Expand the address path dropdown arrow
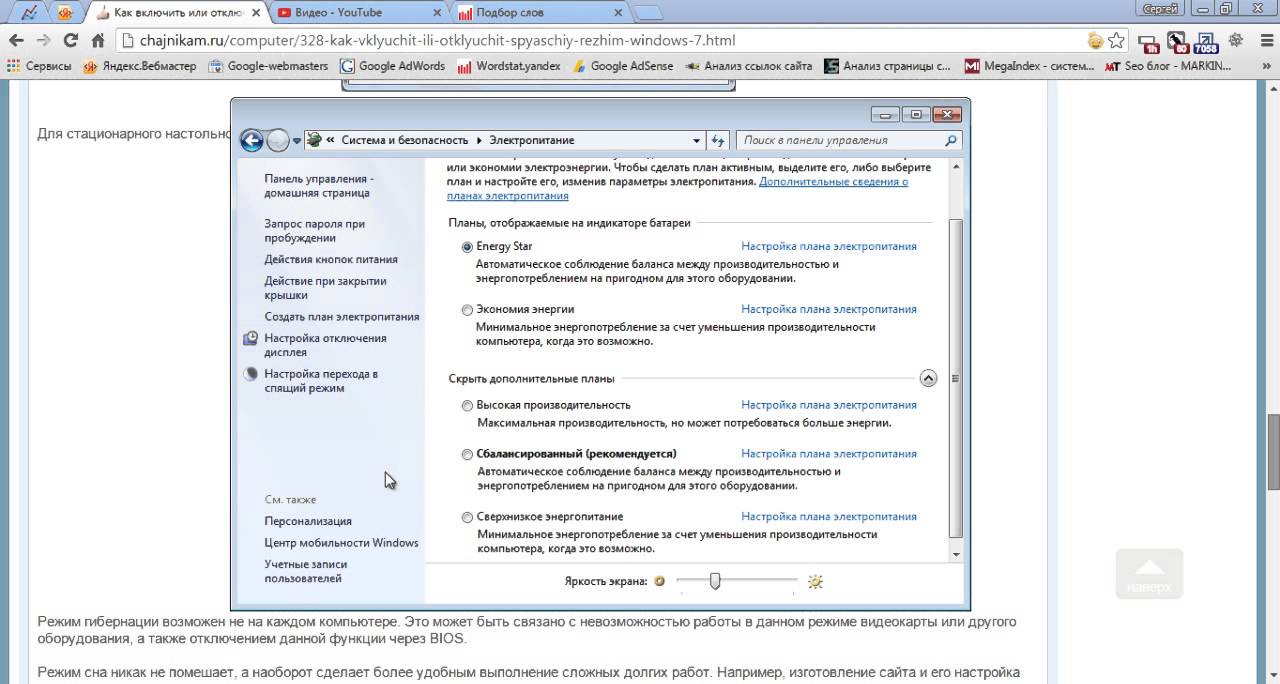The image size is (1280, 684). tap(697, 141)
